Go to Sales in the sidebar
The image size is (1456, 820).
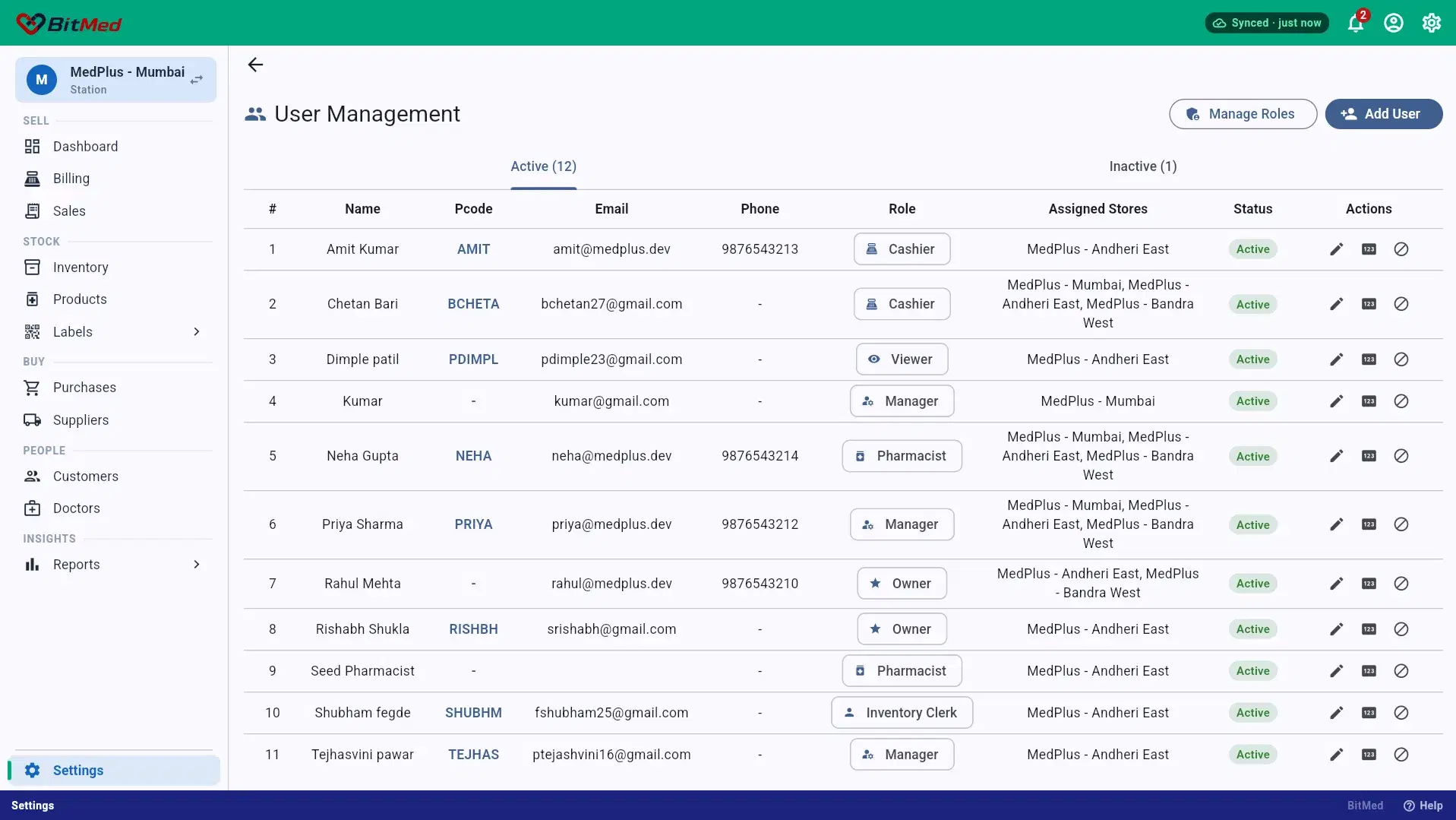[x=115, y=211]
